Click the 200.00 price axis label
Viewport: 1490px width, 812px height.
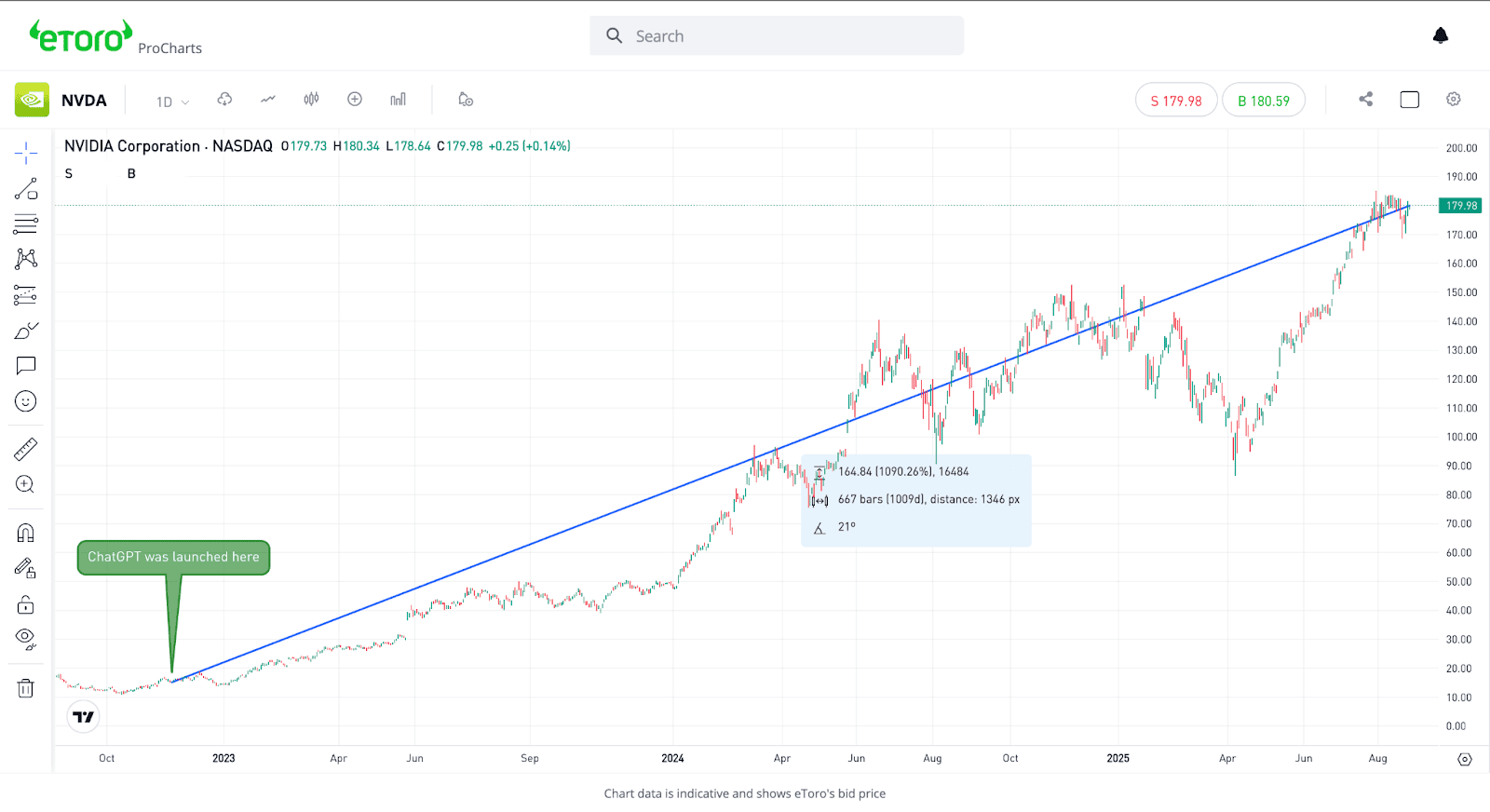click(x=1461, y=148)
